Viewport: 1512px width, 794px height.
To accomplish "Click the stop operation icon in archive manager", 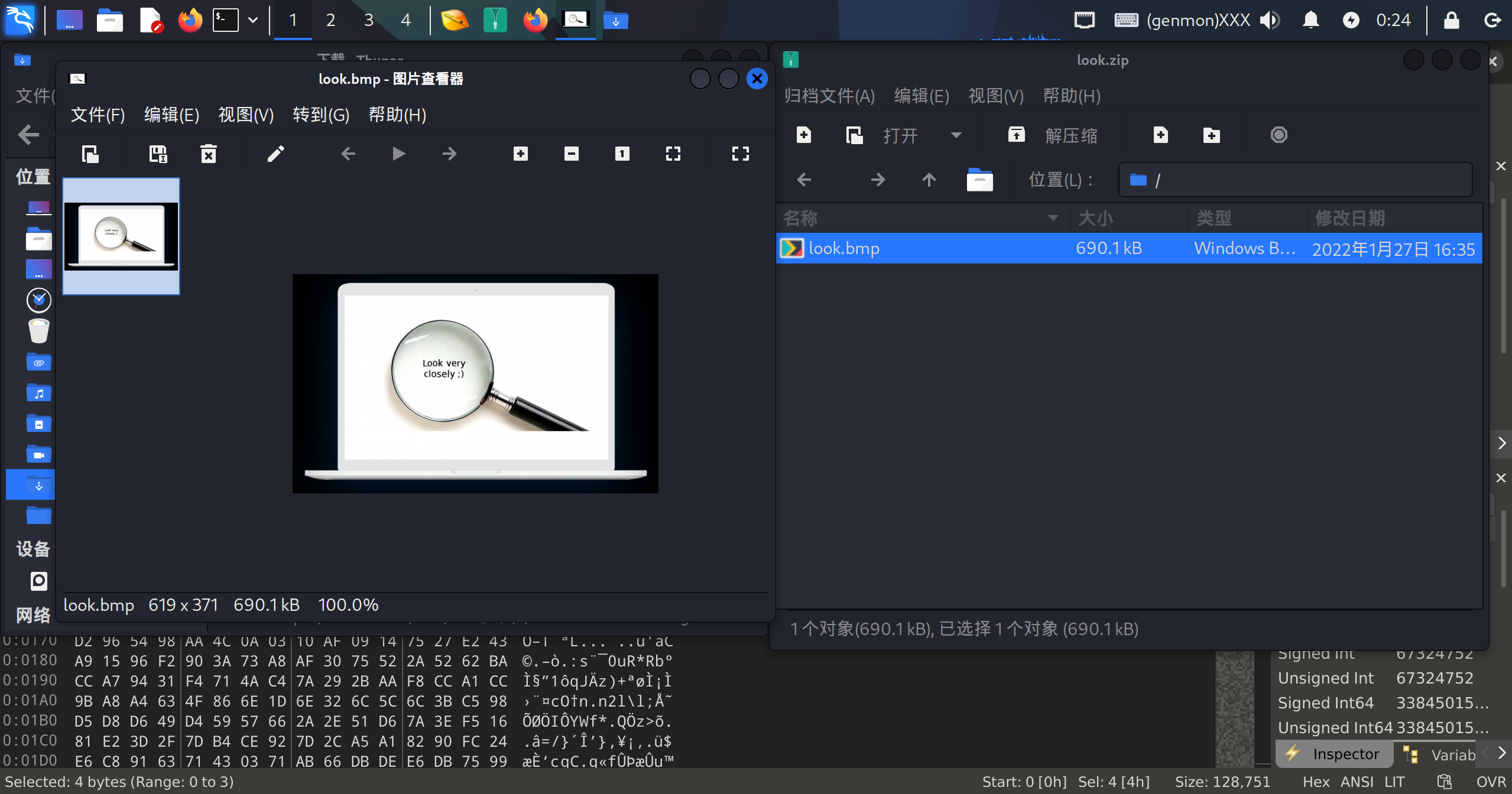I will coord(1279,135).
